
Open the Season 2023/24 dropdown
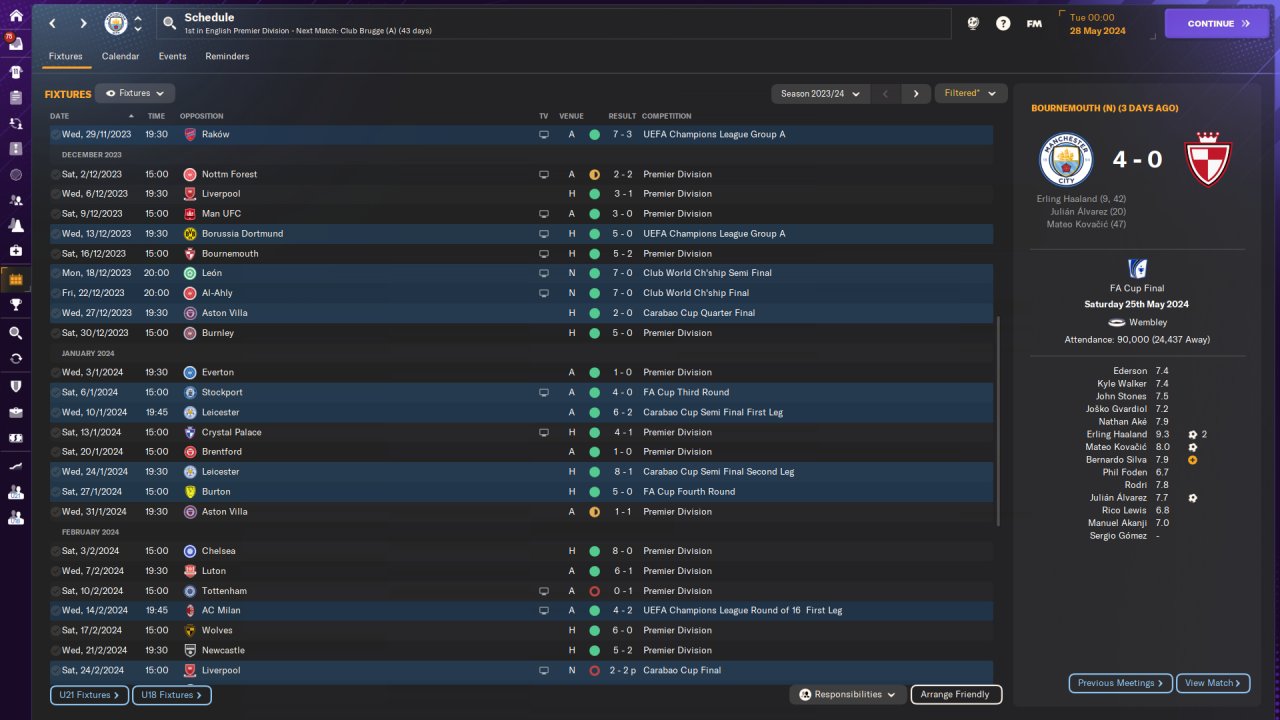[x=819, y=93]
